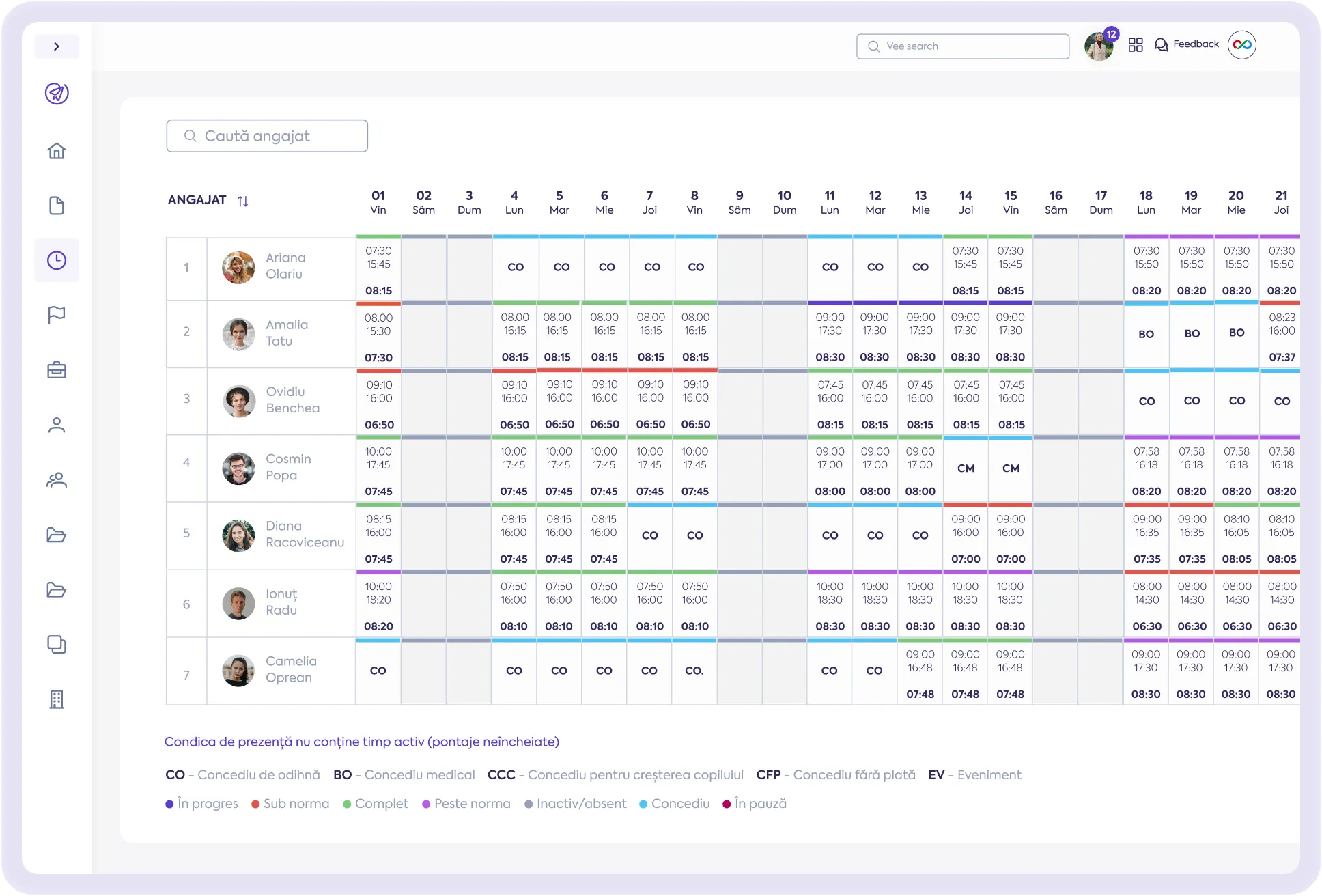Click the Caută angajat search box
This screenshot has width=1322, height=896.
coord(267,136)
